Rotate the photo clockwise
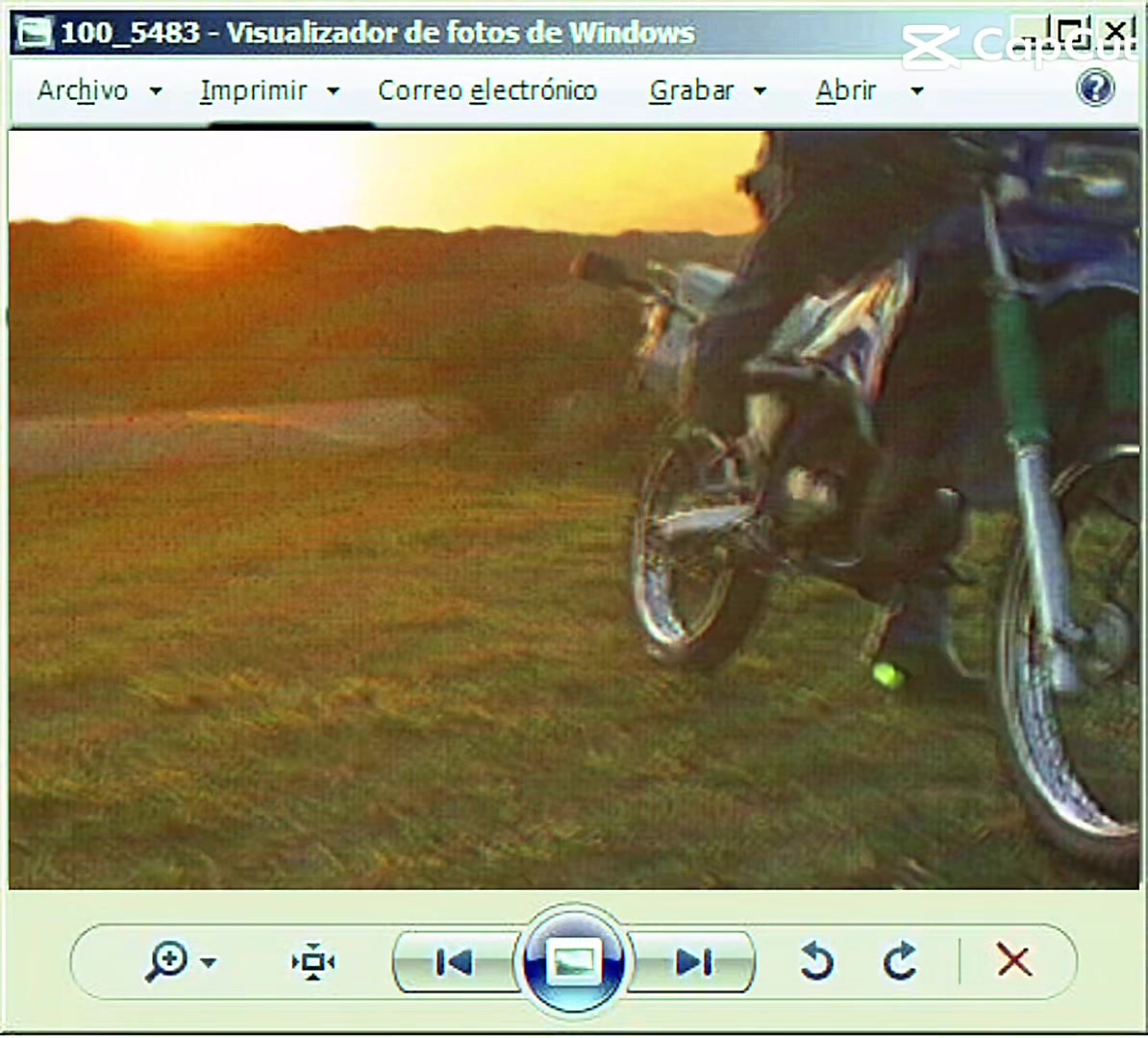Image resolution: width=1148 pixels, height=1038 pixels. pyautogui.click(x=901, y=961)
